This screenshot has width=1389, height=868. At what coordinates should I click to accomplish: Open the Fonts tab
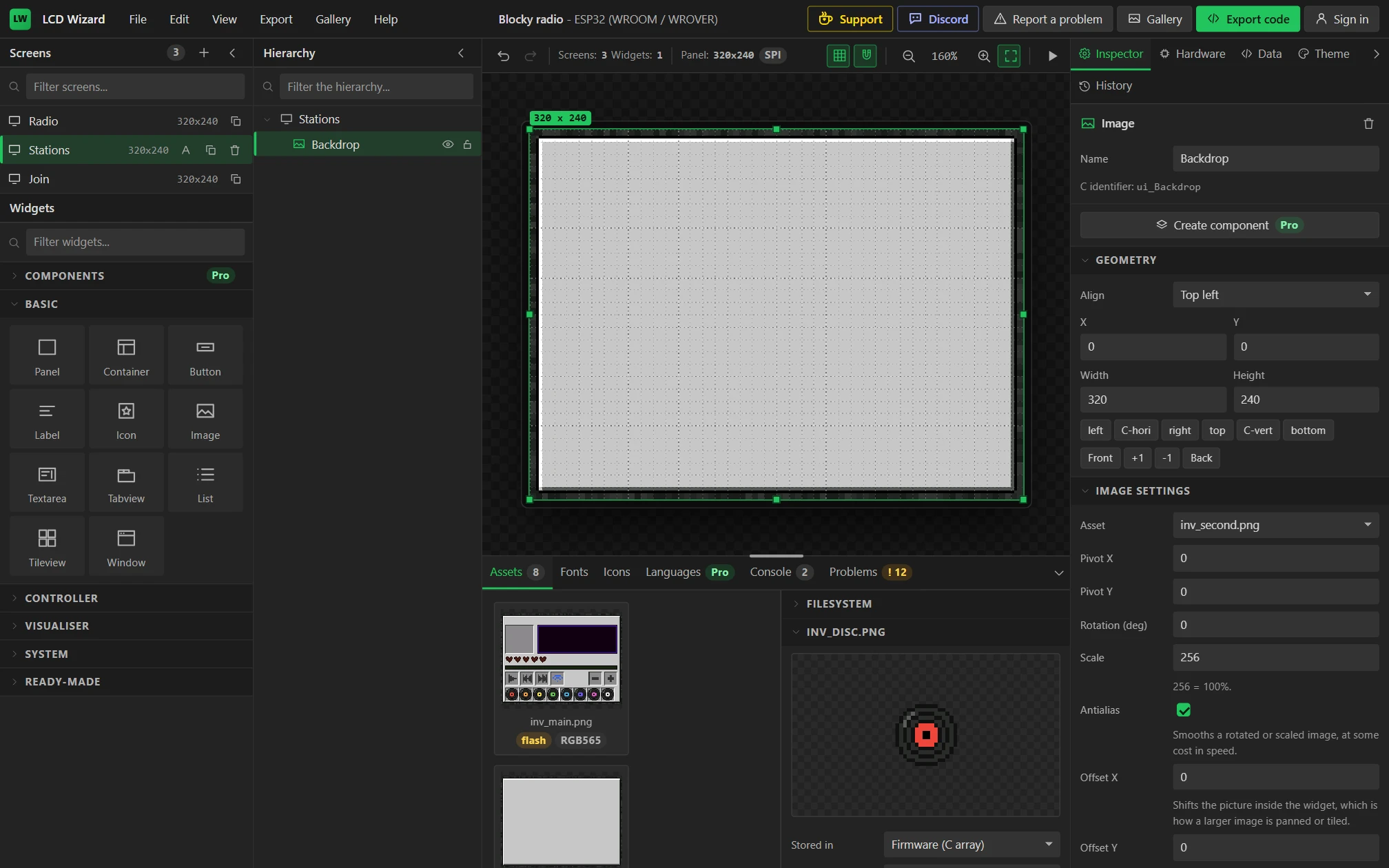pos(574,572)
